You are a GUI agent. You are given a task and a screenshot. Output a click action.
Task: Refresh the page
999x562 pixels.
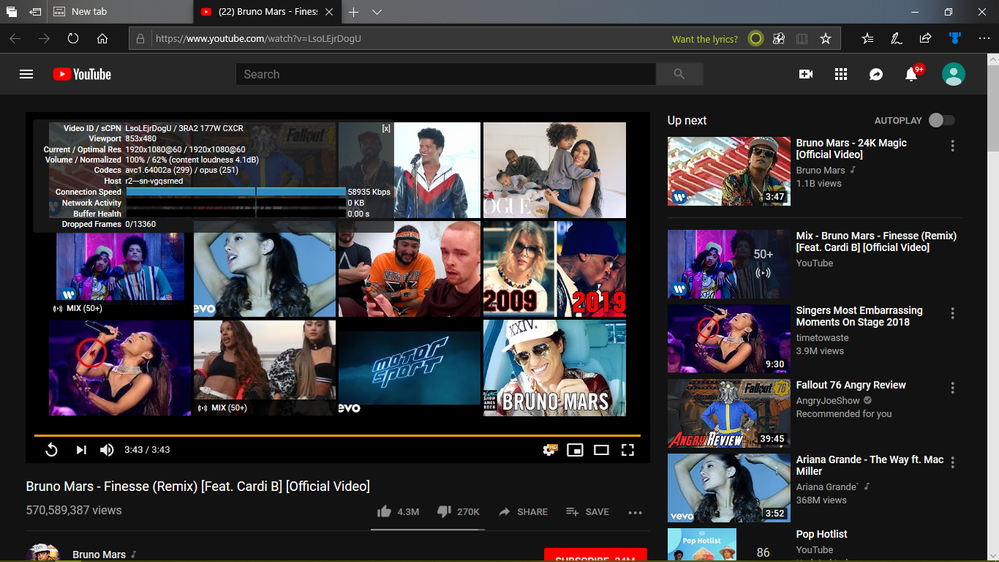click(73, 39)
